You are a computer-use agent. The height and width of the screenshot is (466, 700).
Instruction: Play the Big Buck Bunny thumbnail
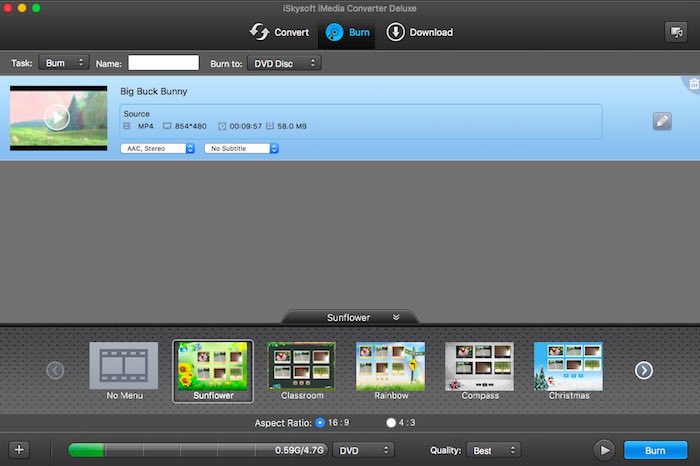pos(57,118)
